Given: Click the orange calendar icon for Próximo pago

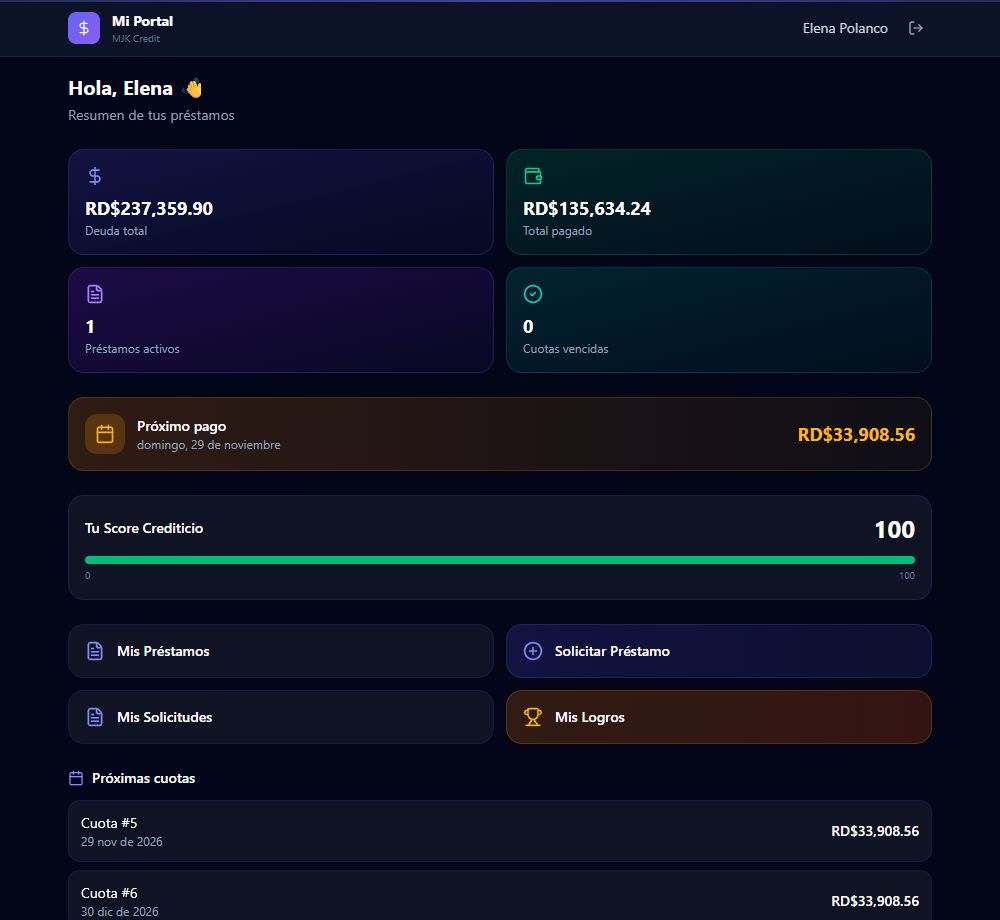Looking at the screenshot, I should point(105,434).
